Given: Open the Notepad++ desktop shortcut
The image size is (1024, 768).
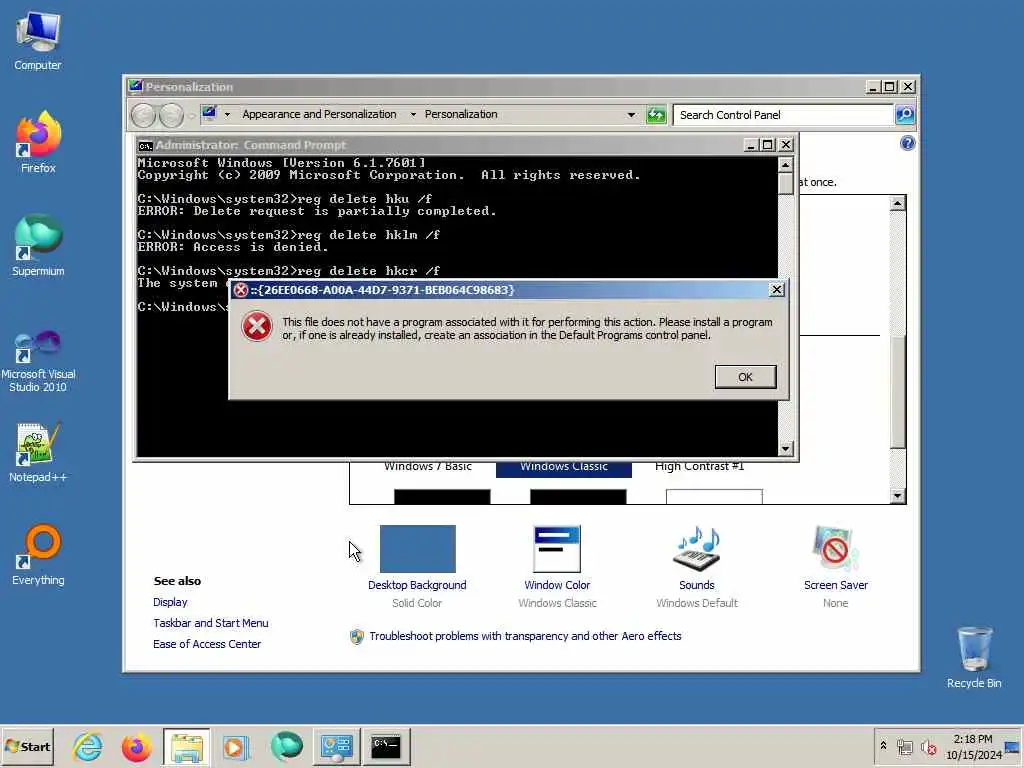Looking at the screenshot, I should click(x=38, y=452).
